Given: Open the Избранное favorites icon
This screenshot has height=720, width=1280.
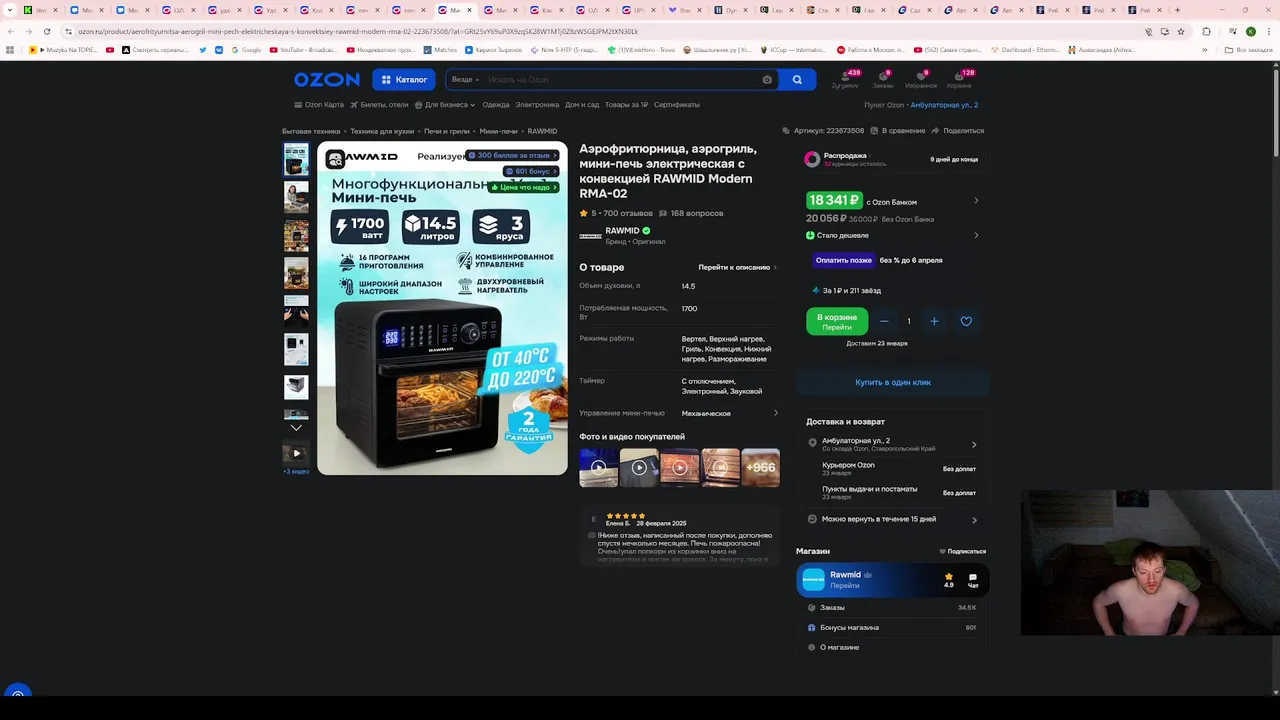Looking at the screenshot, I should pos(921,79).
